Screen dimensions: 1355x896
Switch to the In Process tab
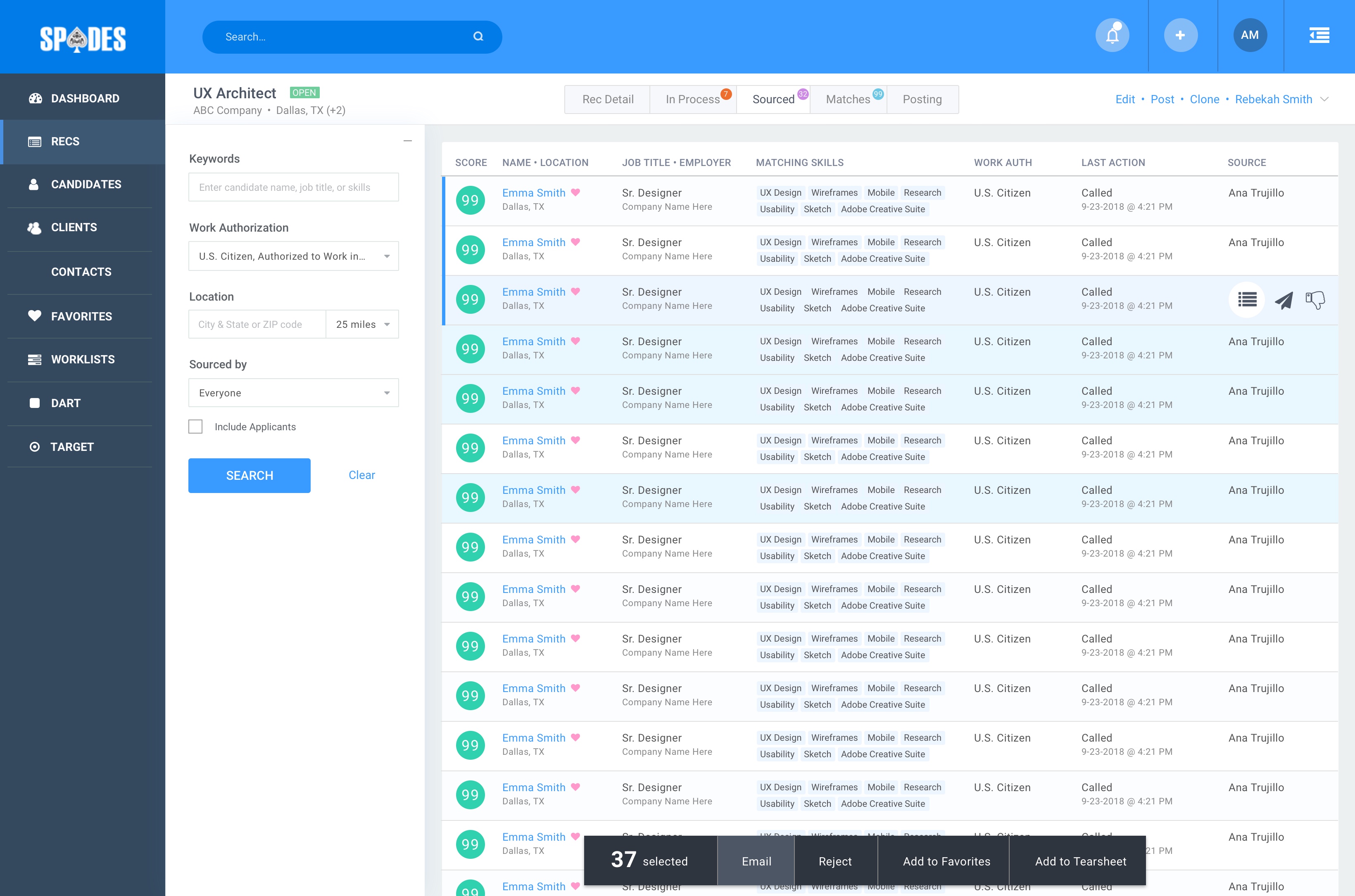click(x=692, y=100)
